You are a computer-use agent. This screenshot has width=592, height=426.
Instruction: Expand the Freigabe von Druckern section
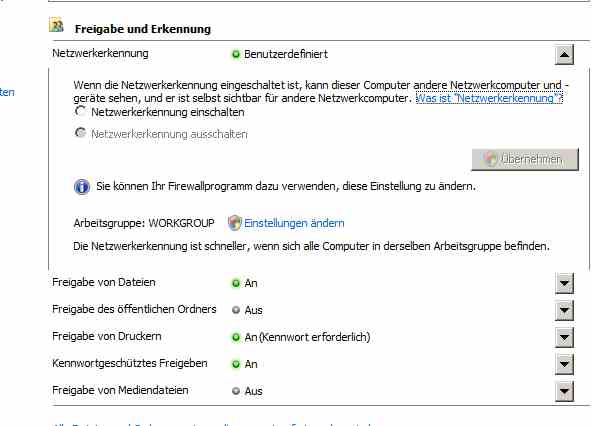564,337
